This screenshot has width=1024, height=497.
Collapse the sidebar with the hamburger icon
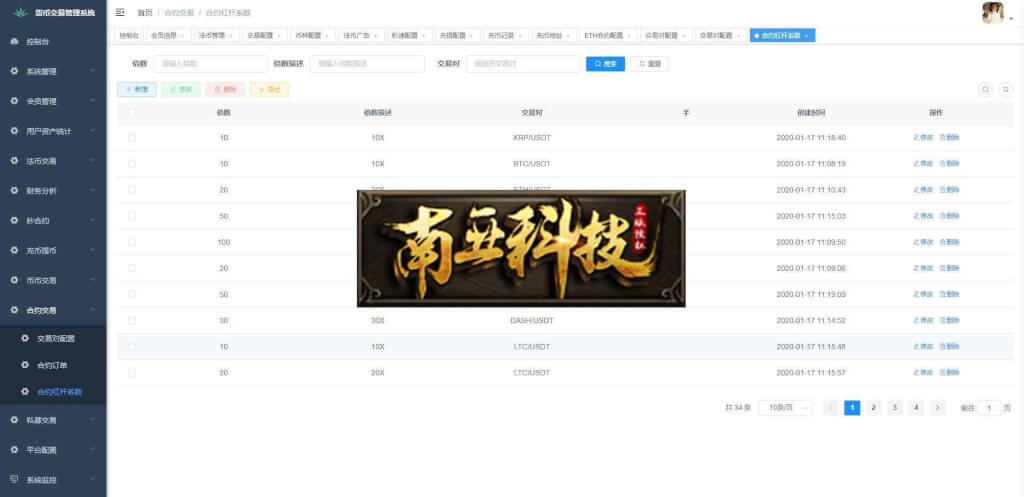pos(120,12)
